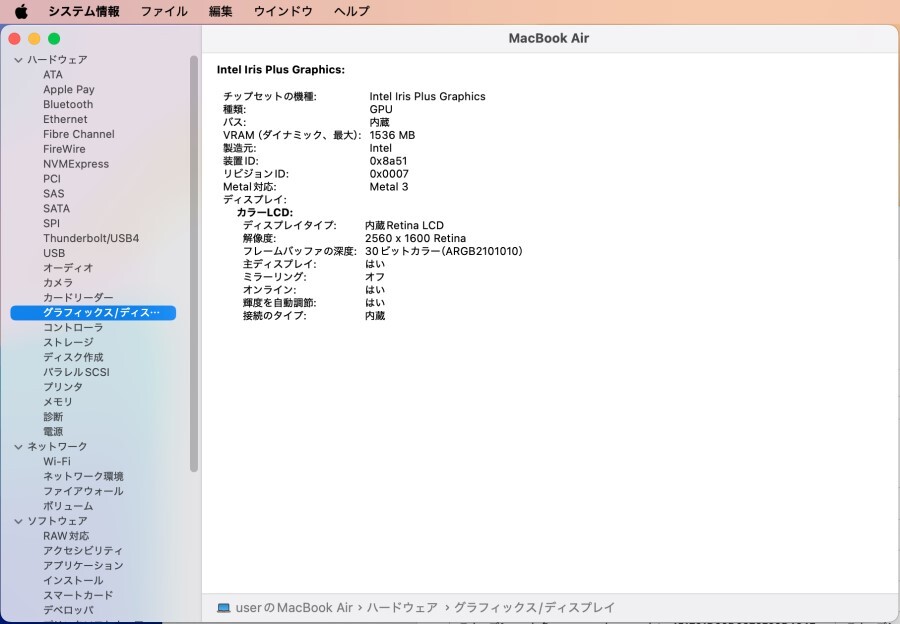
Task: Select PCI in the sidebar
Action: point(52,179)
